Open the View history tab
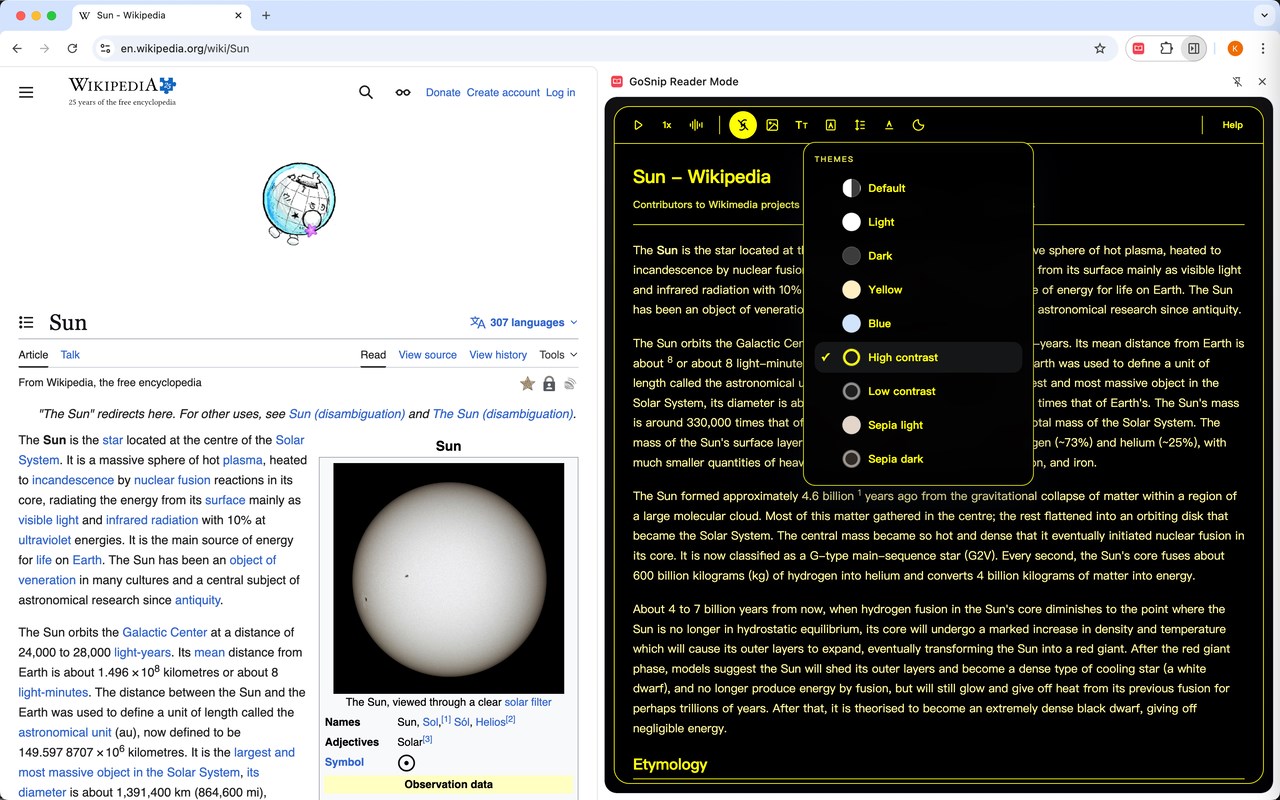Viewport: 1280px width, 800px height. coord(498,355)
